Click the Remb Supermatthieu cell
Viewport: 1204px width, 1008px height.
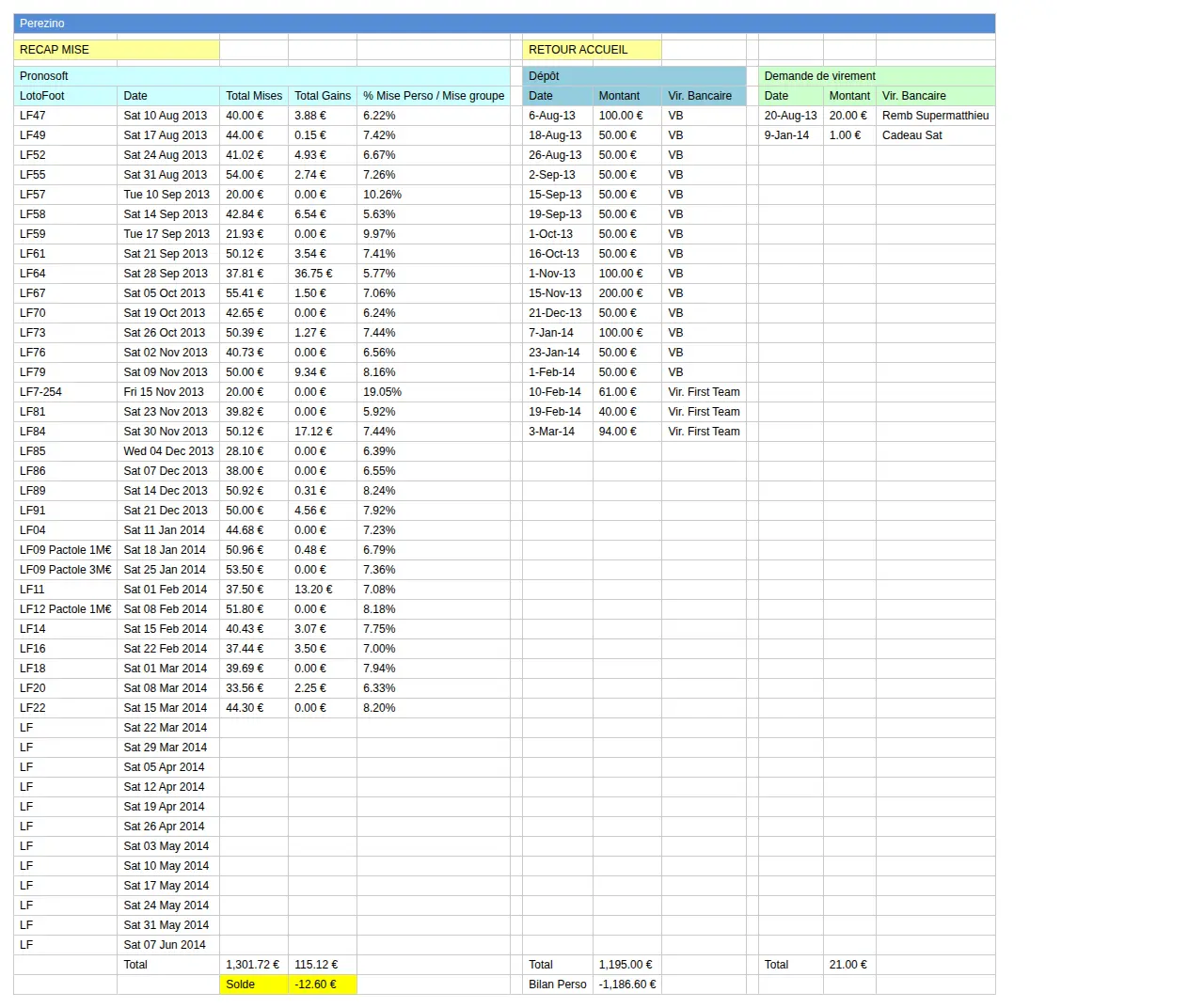pos(935,116)
